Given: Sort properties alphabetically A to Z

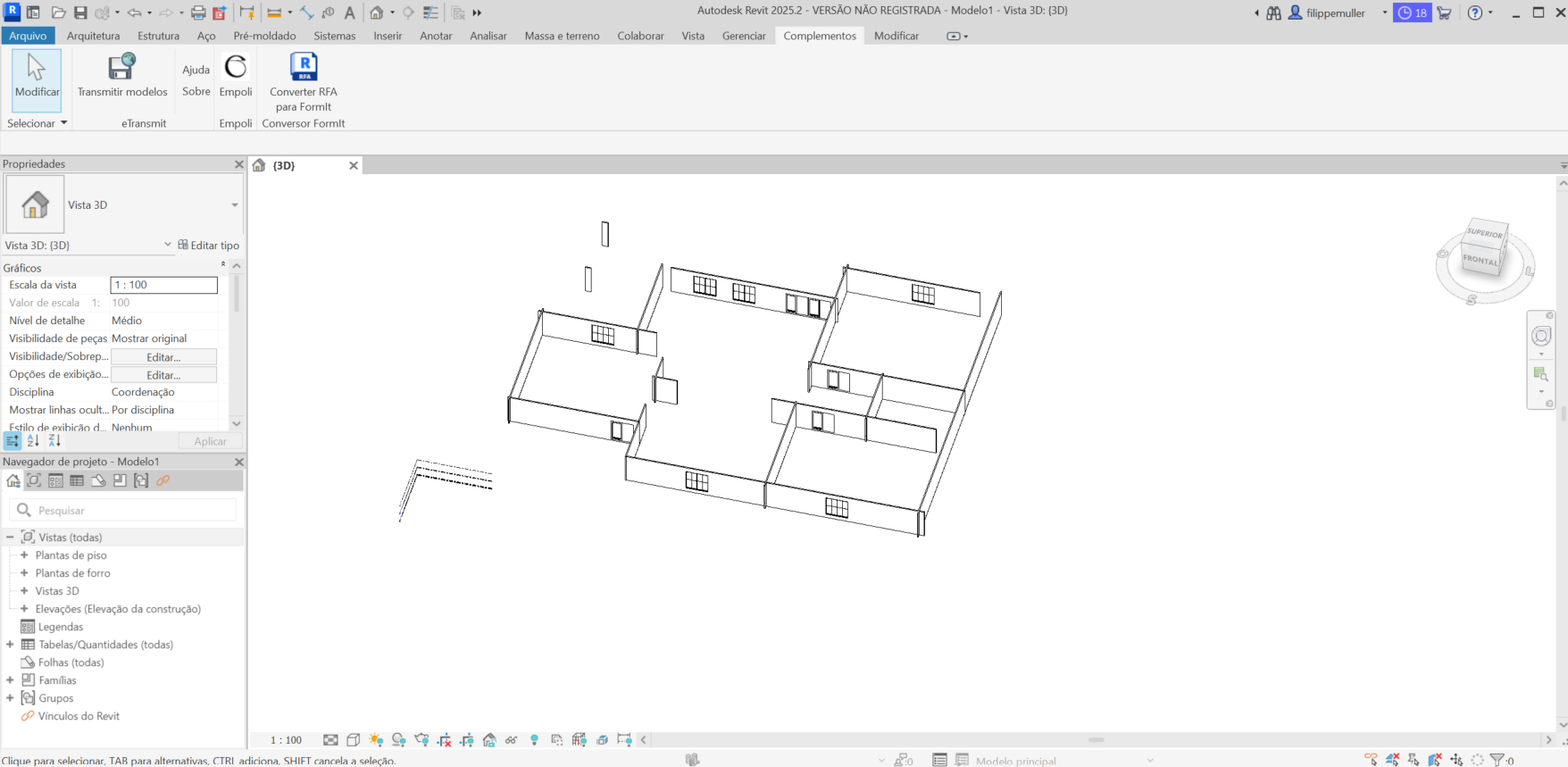Looking at the screenshot, I should pos(33,441).
